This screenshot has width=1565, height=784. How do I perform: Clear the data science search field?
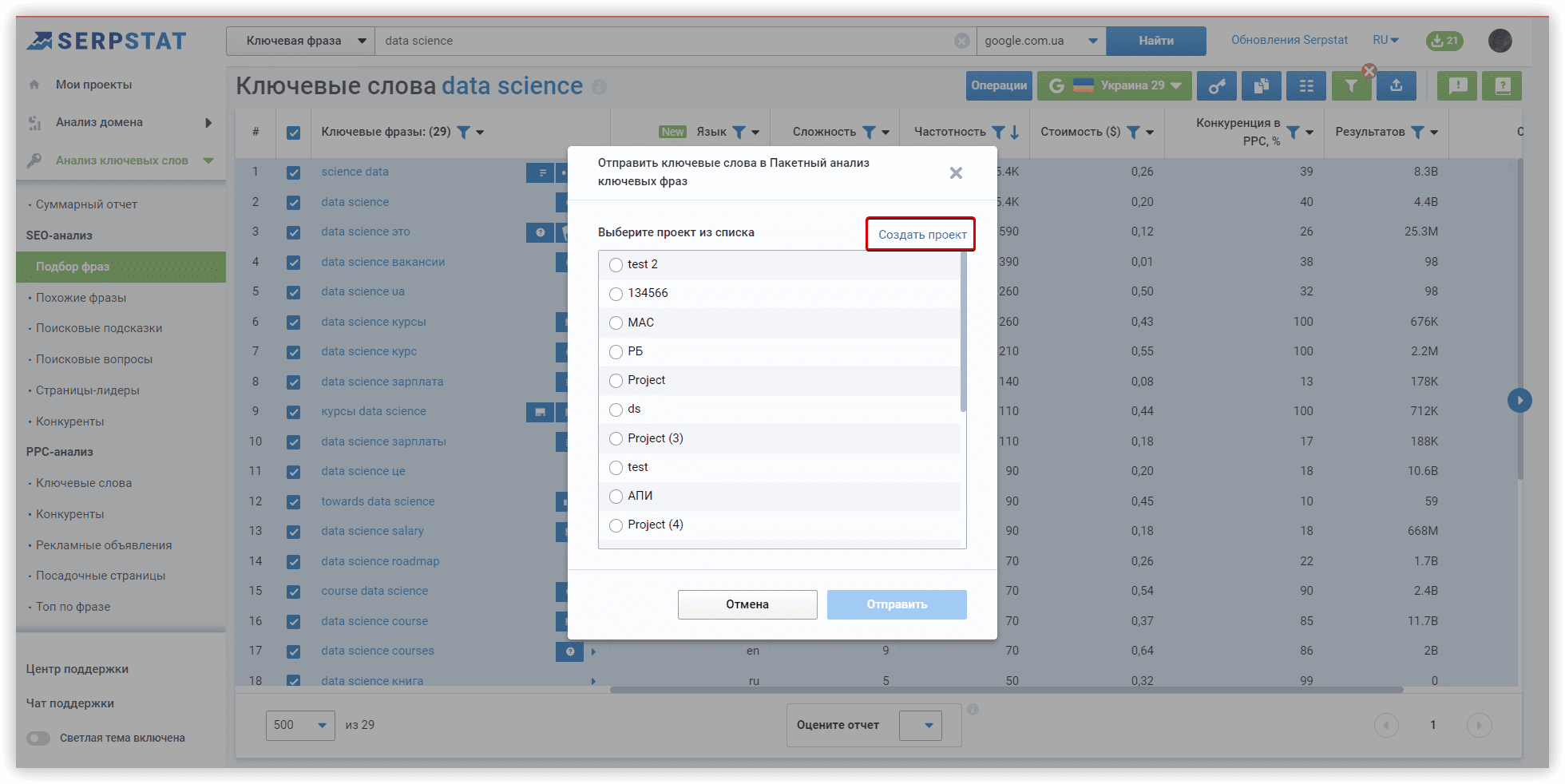coord(962,41)
